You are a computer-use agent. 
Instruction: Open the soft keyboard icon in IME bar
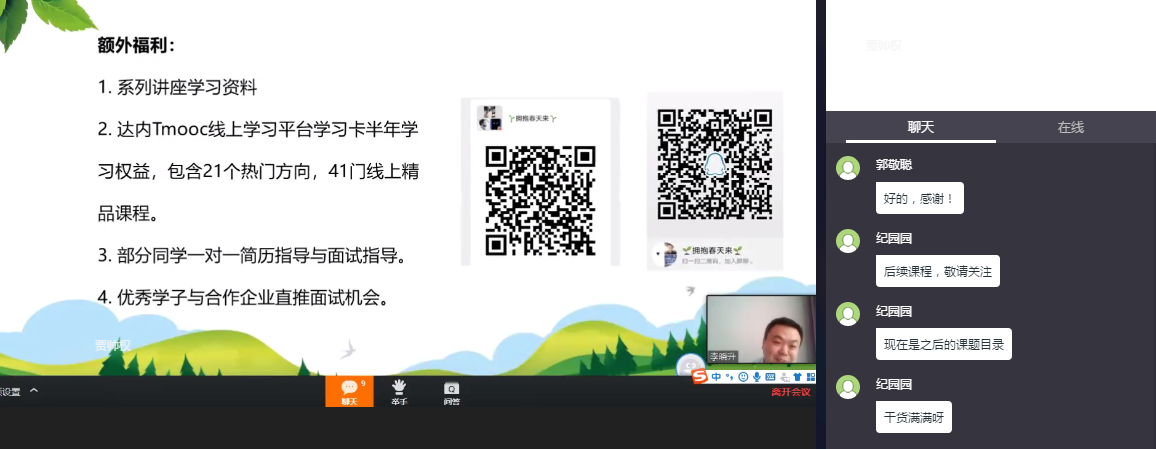pyautogui.click(x=770, y=377)
